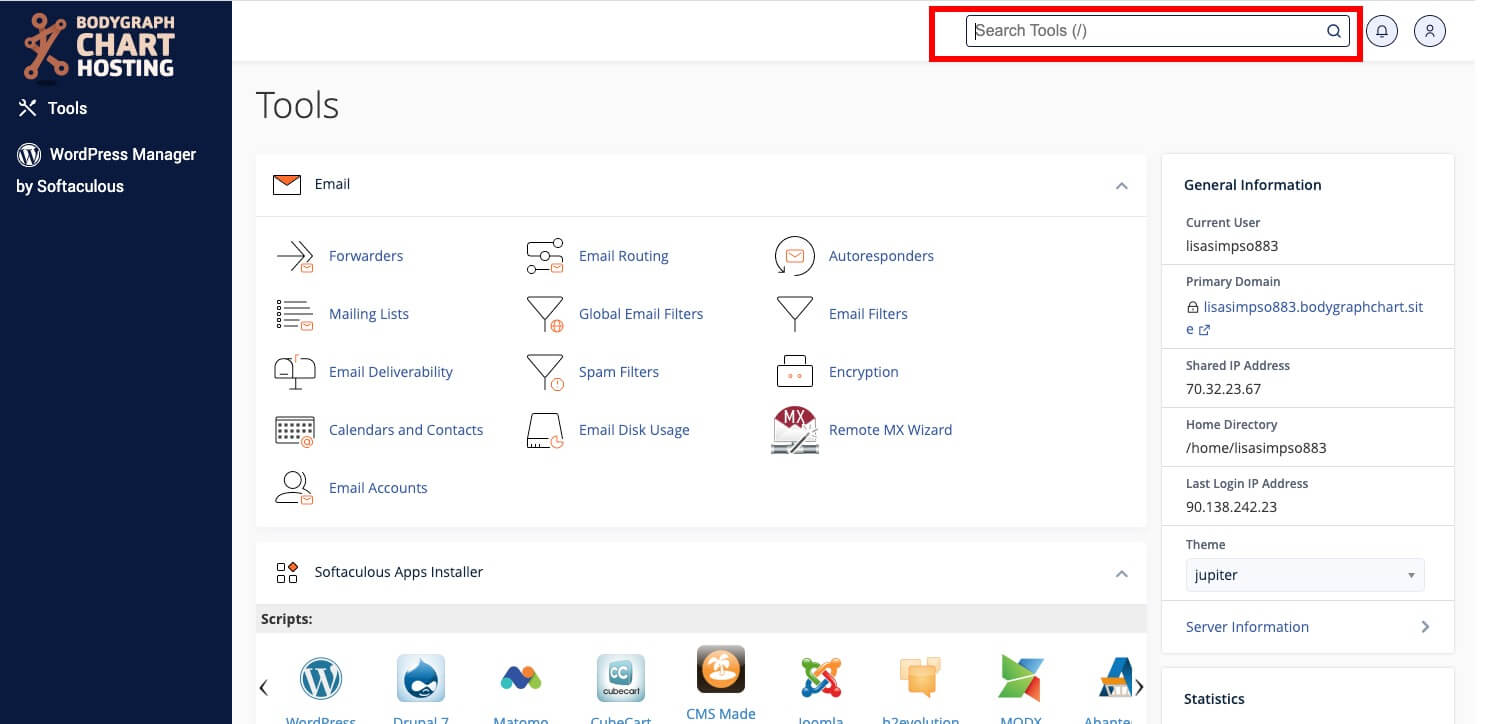
Task: Click the external link icon beside primary domain
Action: (1205, 330)
